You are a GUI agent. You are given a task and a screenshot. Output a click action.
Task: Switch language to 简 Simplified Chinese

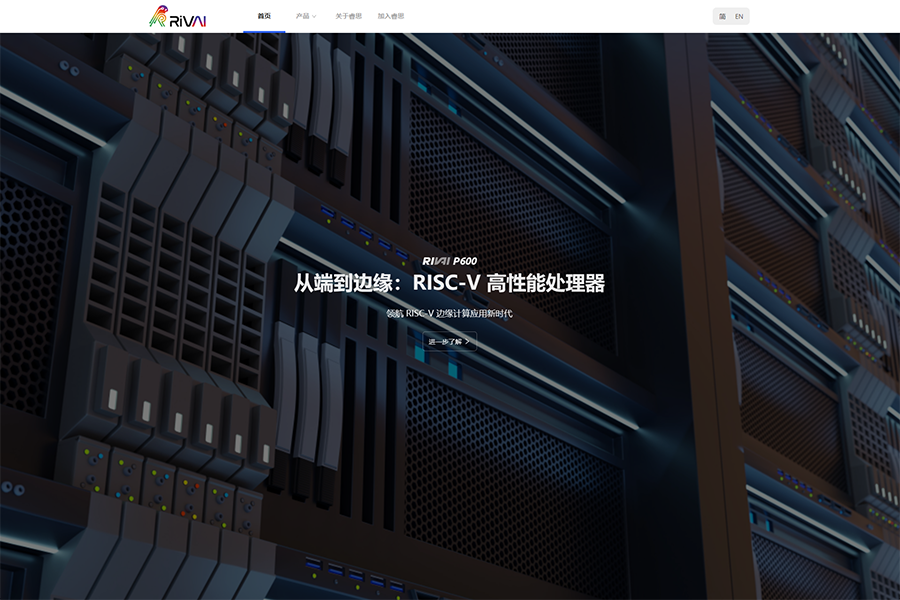722,16
